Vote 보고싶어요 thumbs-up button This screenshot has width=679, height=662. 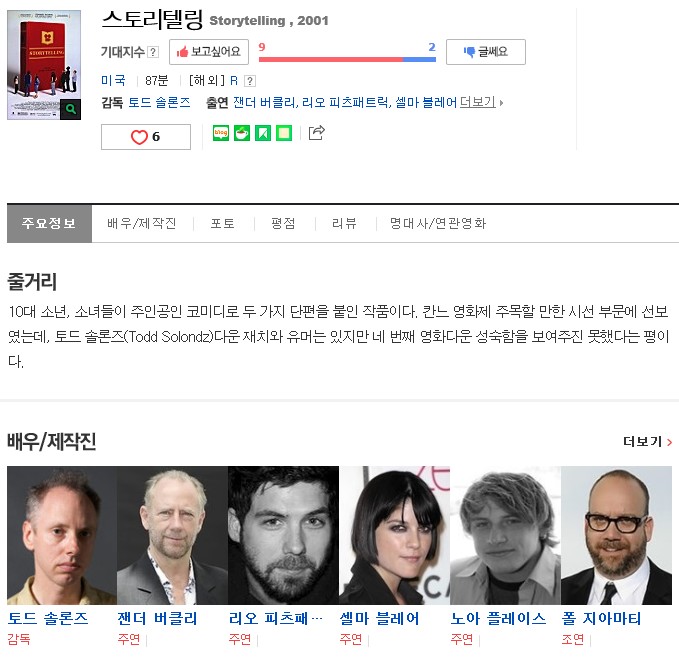click(x=209, y=52)
